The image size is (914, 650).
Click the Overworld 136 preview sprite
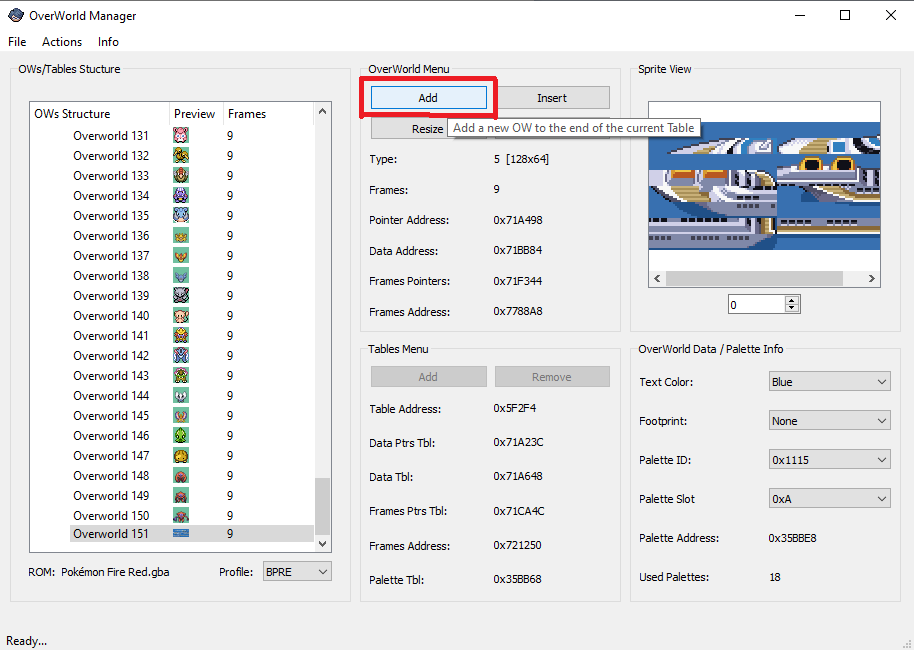tap(181, 236)
